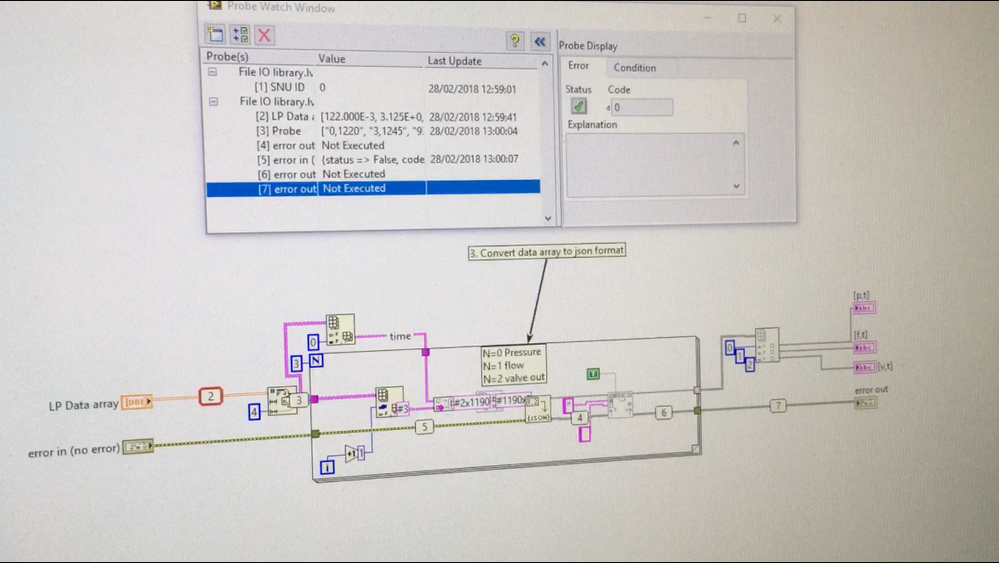
Task: Switch to the Error tab
Action: [578, 66]
